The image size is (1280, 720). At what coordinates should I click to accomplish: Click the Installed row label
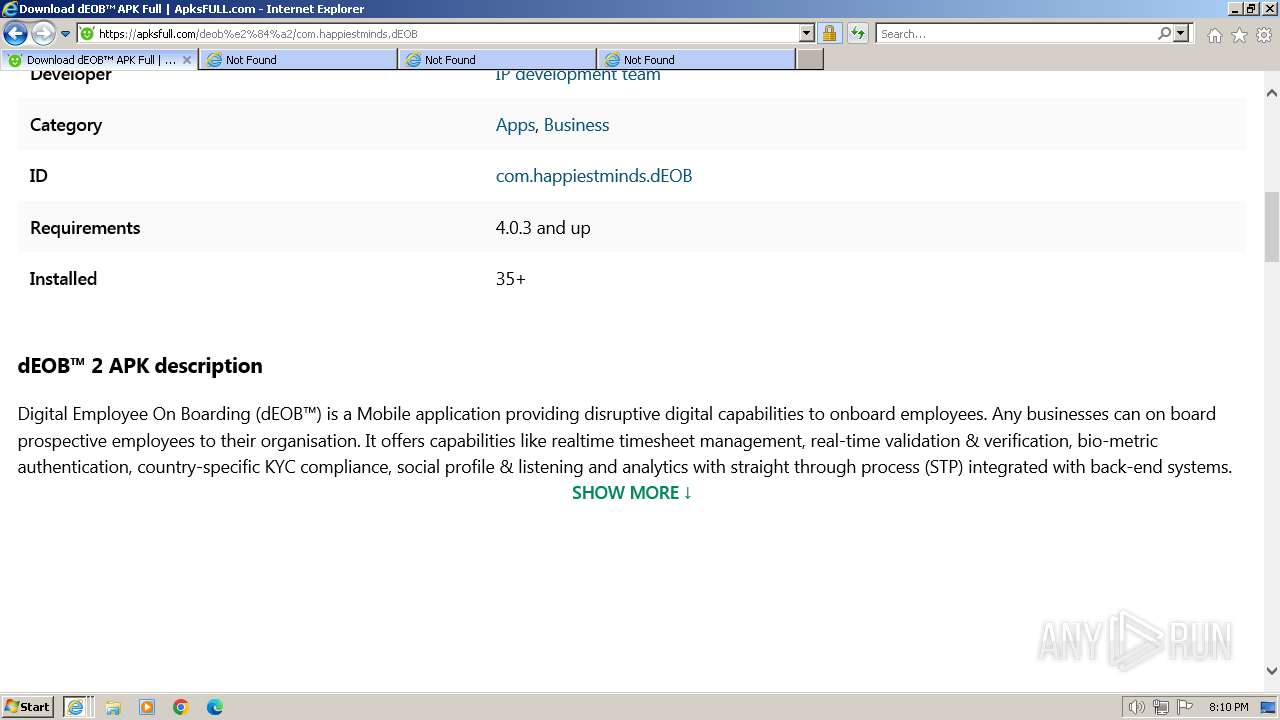click(63, 279)
